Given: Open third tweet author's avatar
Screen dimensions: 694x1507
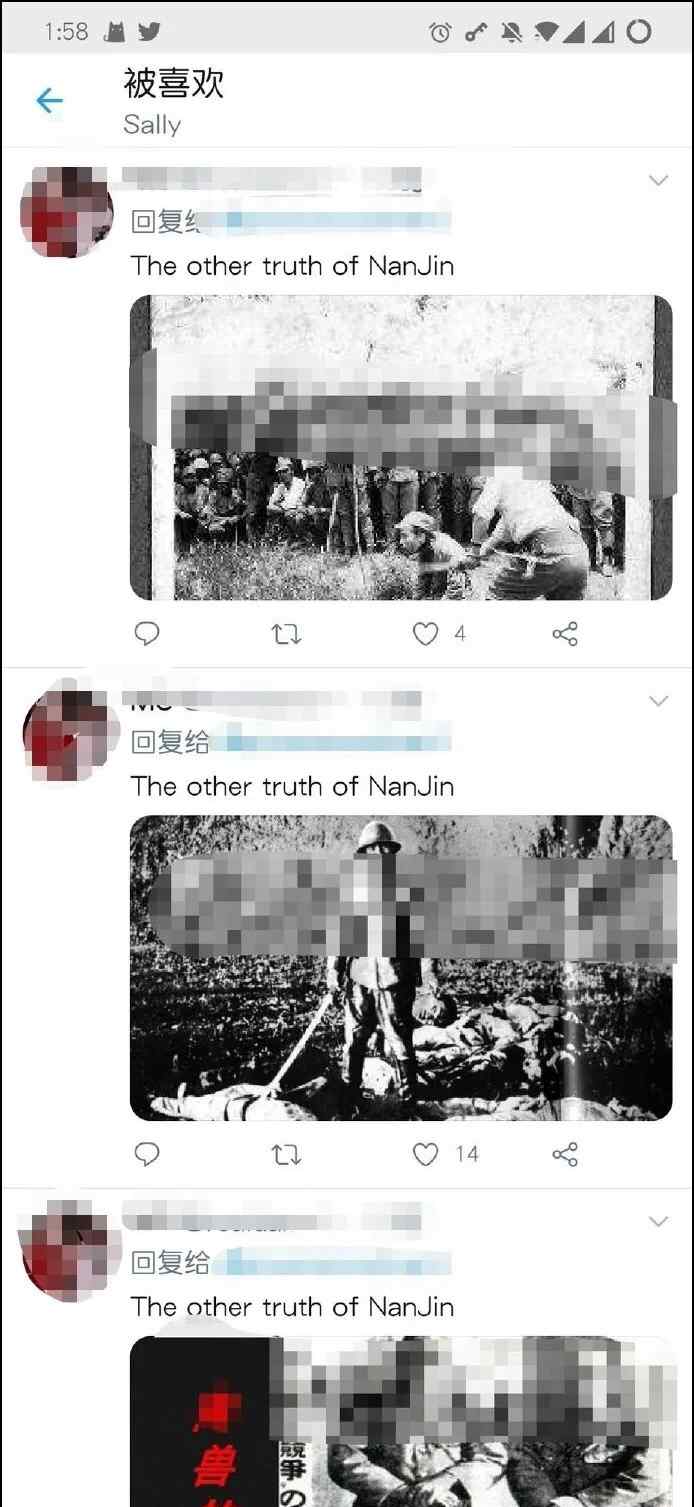Looking at the screenshot, I should click(x=66, y=1254).
